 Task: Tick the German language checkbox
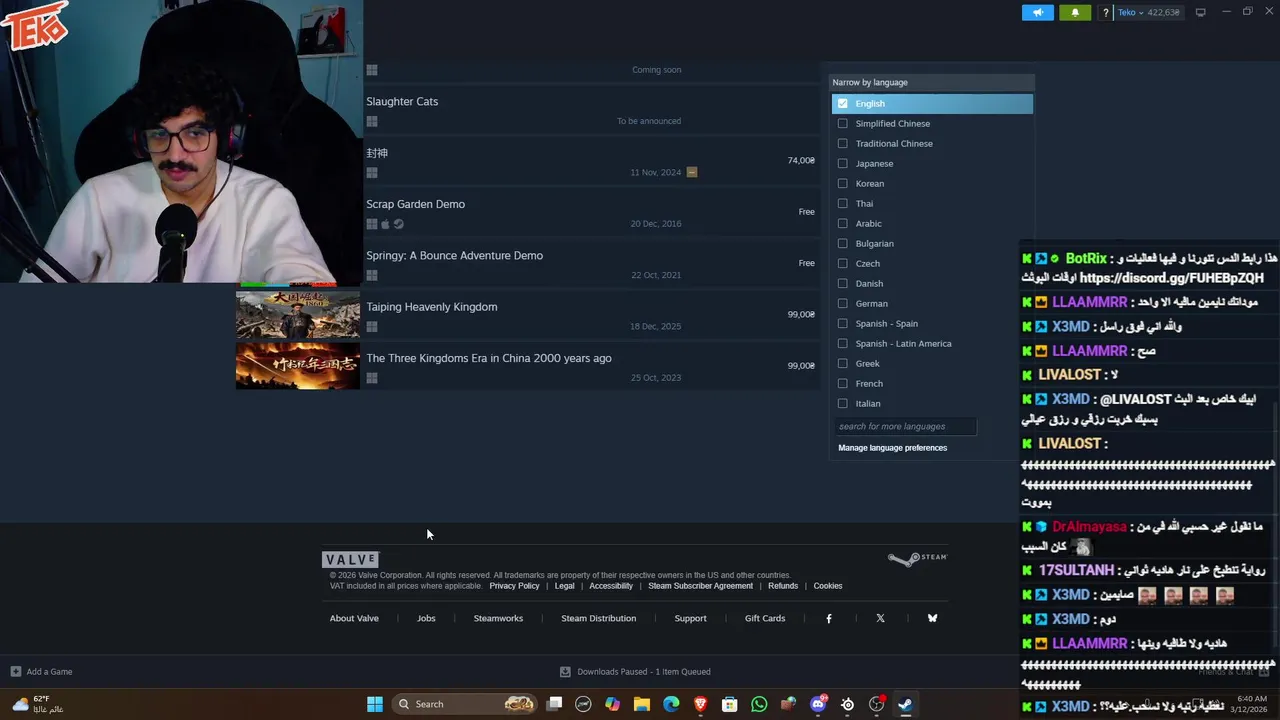(842, 303)
